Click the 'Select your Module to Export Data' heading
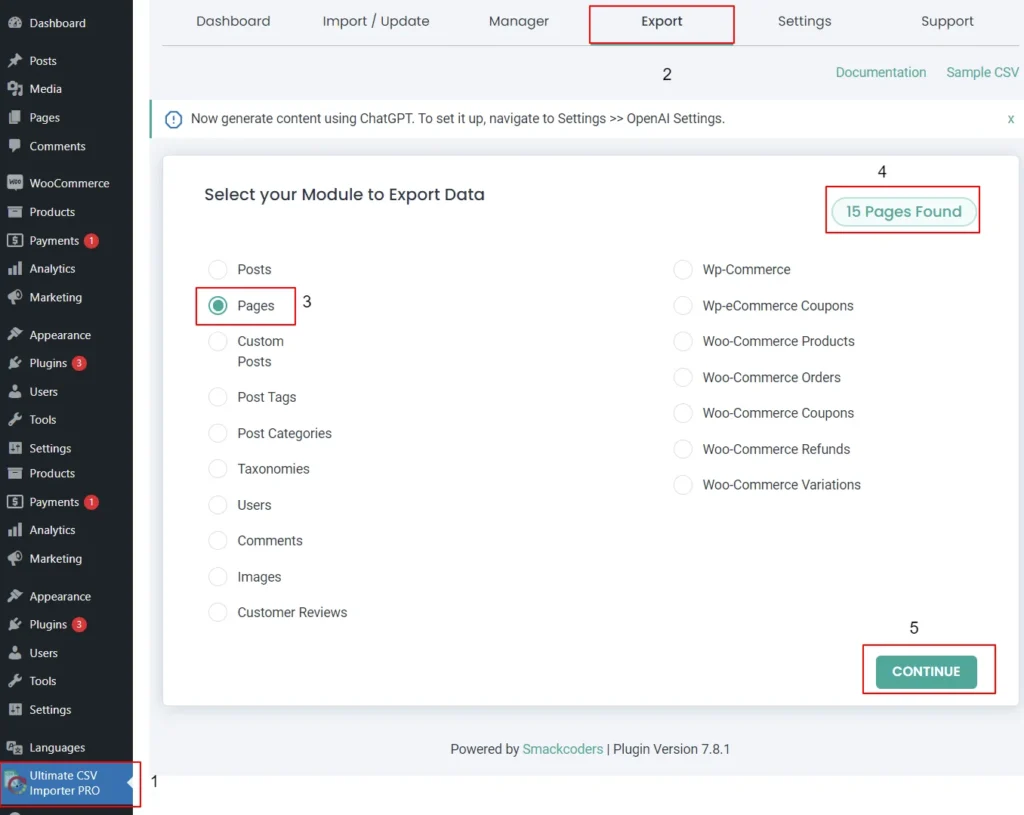 (344, 195)
